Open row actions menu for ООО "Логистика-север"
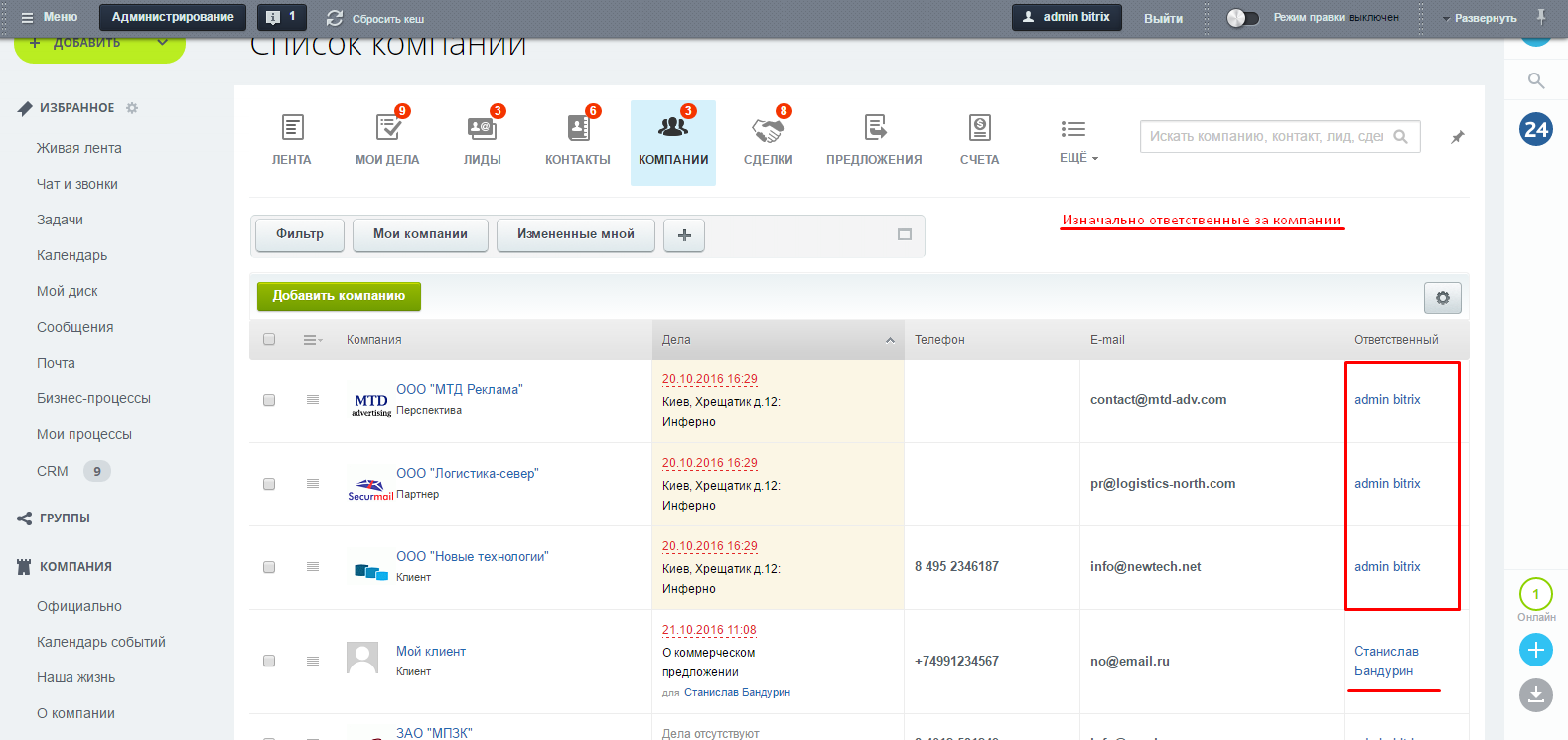The image size is (1568, 740). [313, 484]
